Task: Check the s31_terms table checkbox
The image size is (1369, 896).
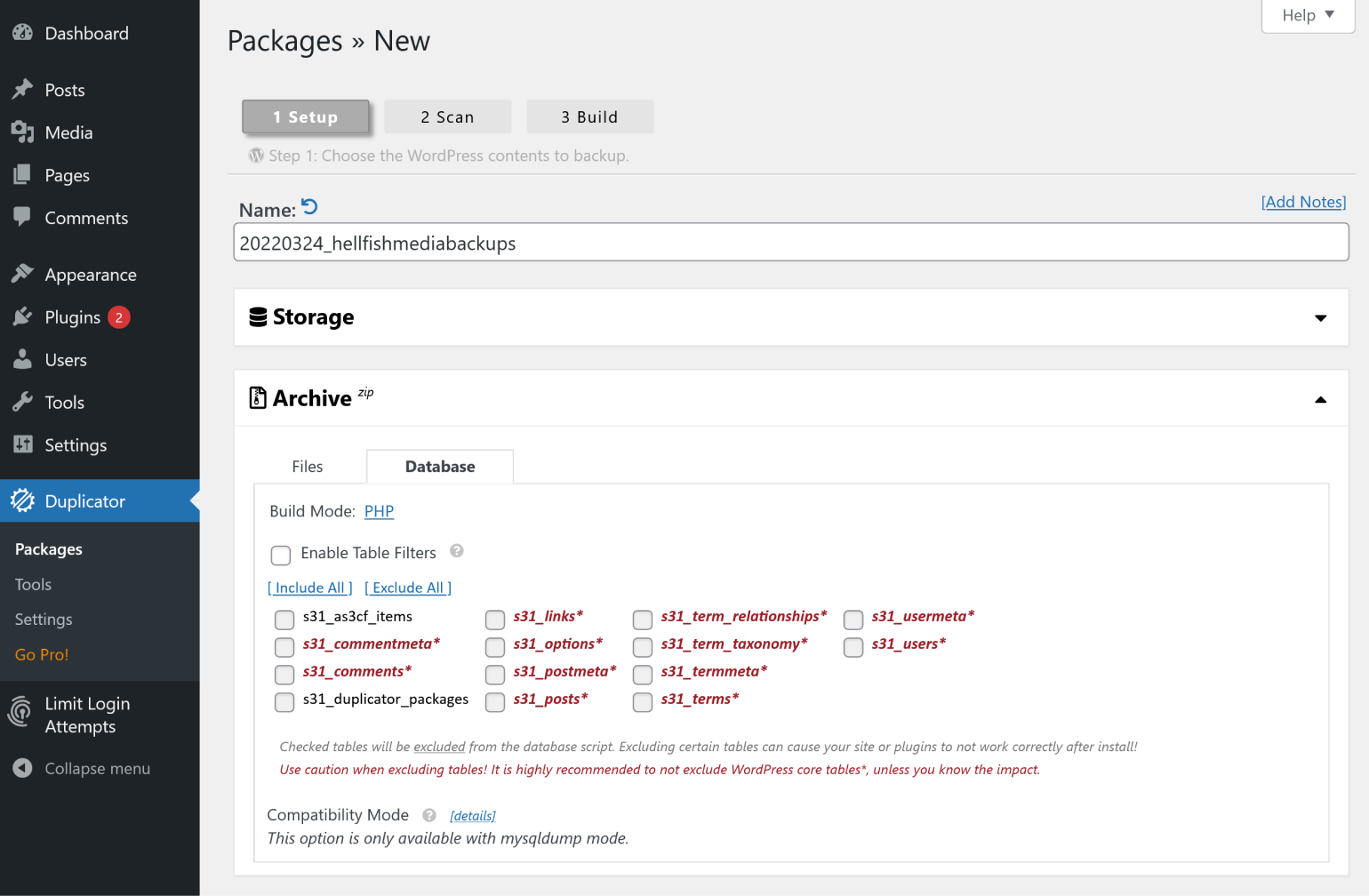Action: click(x=643, y=702)
